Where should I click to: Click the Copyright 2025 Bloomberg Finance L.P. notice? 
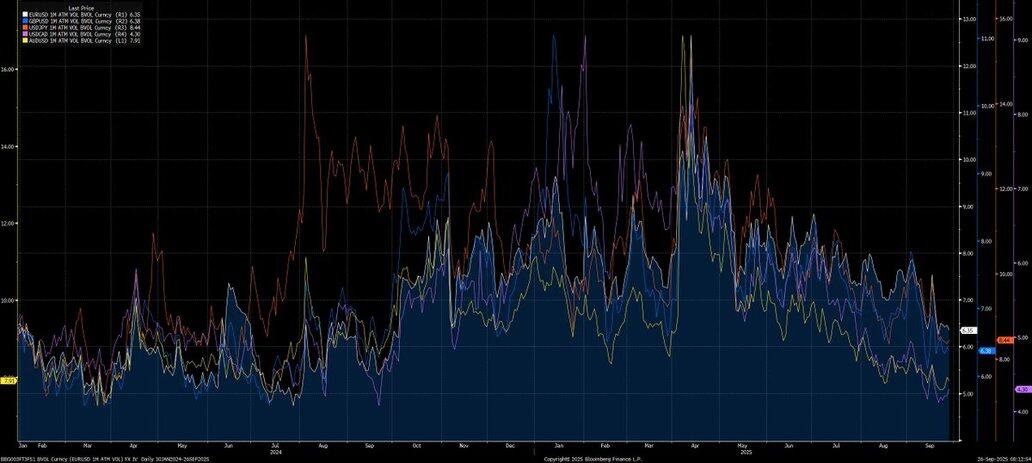point(592,458)
